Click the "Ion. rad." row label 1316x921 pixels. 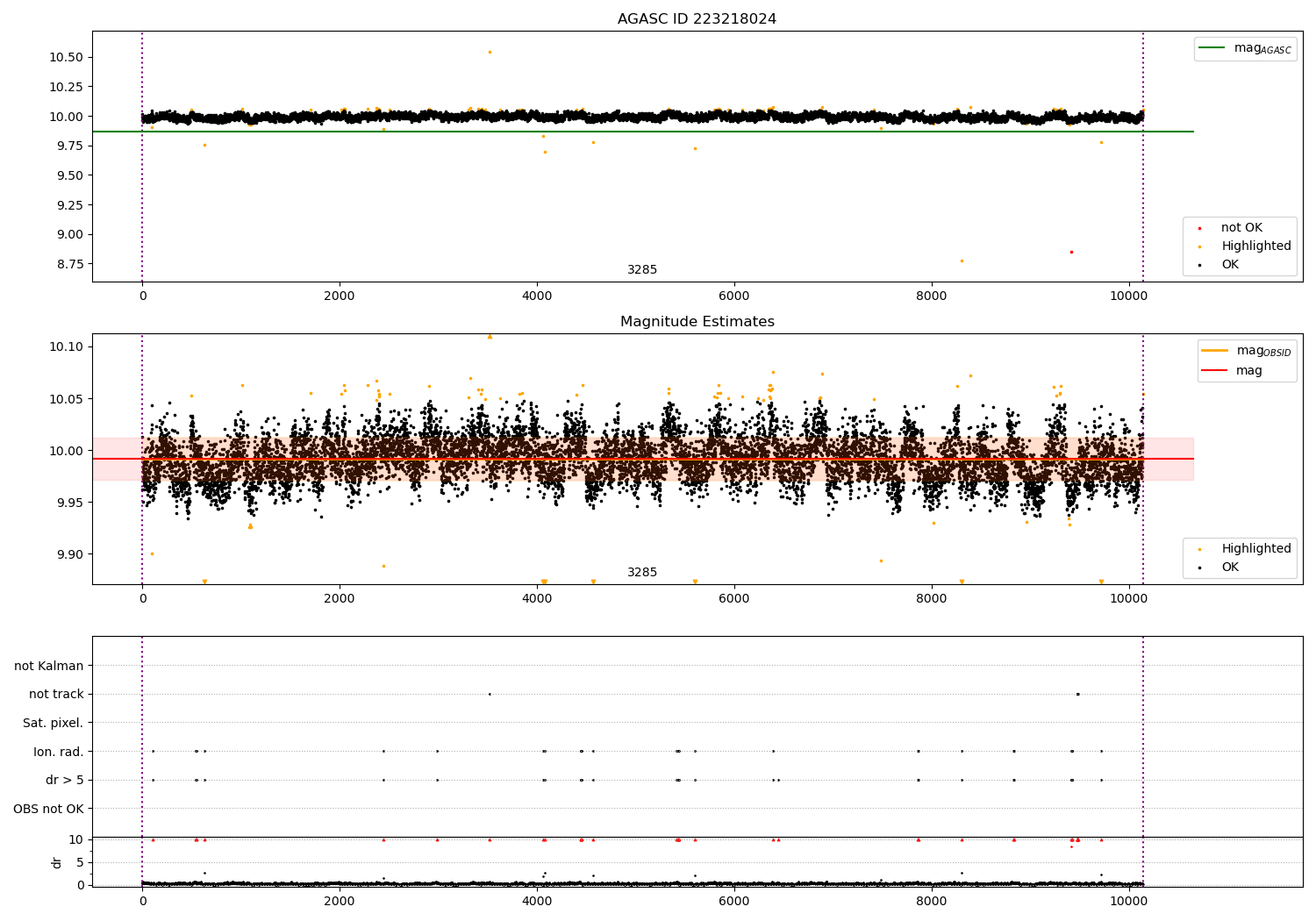pos(59,752)
